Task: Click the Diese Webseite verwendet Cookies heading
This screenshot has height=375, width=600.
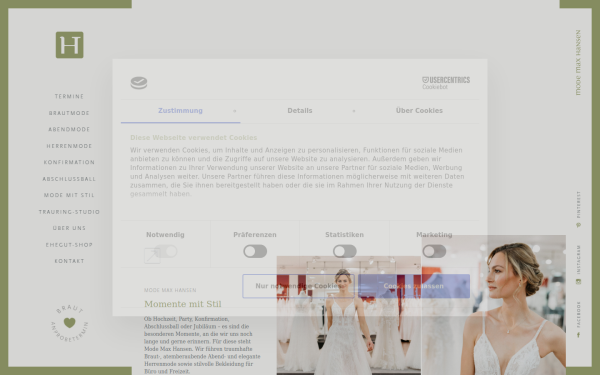Action: point(194,138)
